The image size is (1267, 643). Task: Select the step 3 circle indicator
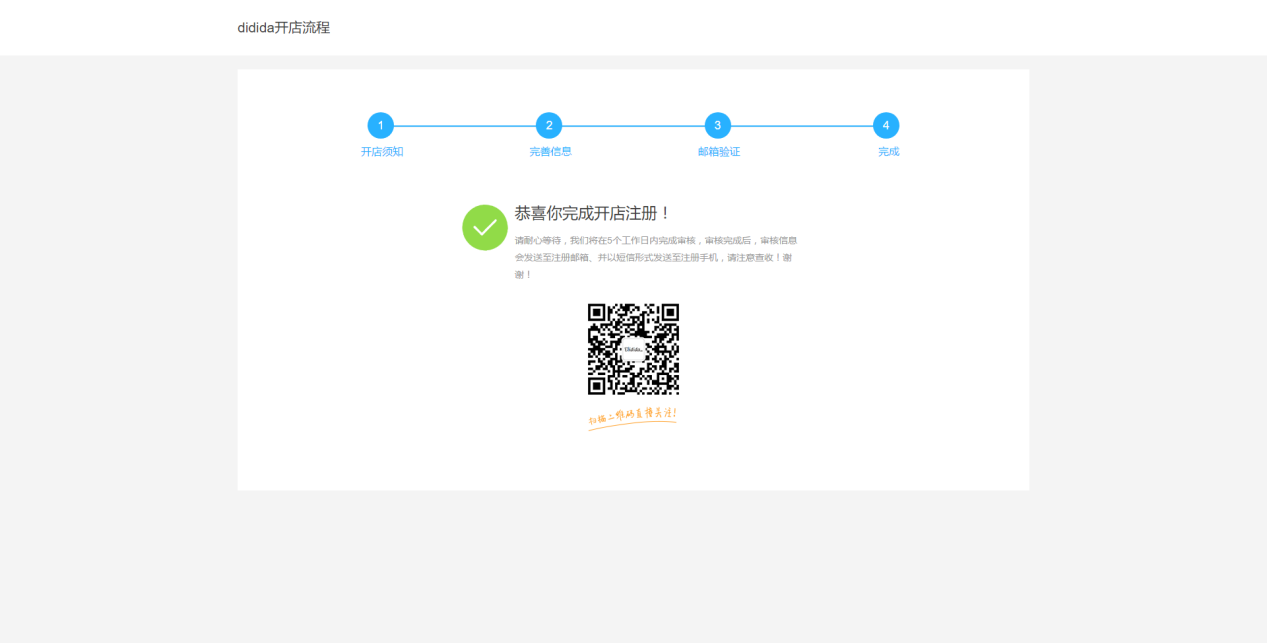717,125
